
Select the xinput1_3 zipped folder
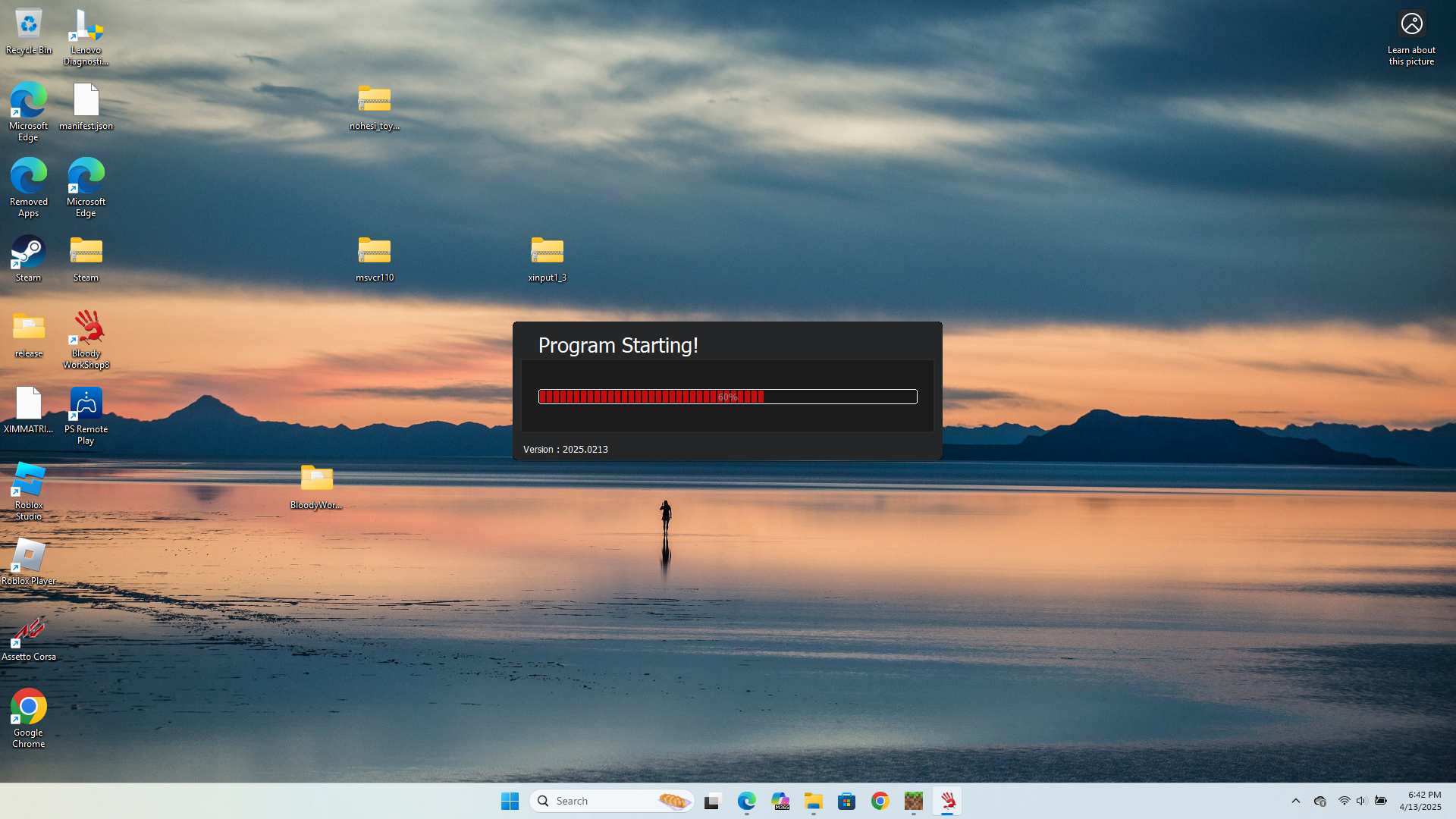tap(547, 252)
